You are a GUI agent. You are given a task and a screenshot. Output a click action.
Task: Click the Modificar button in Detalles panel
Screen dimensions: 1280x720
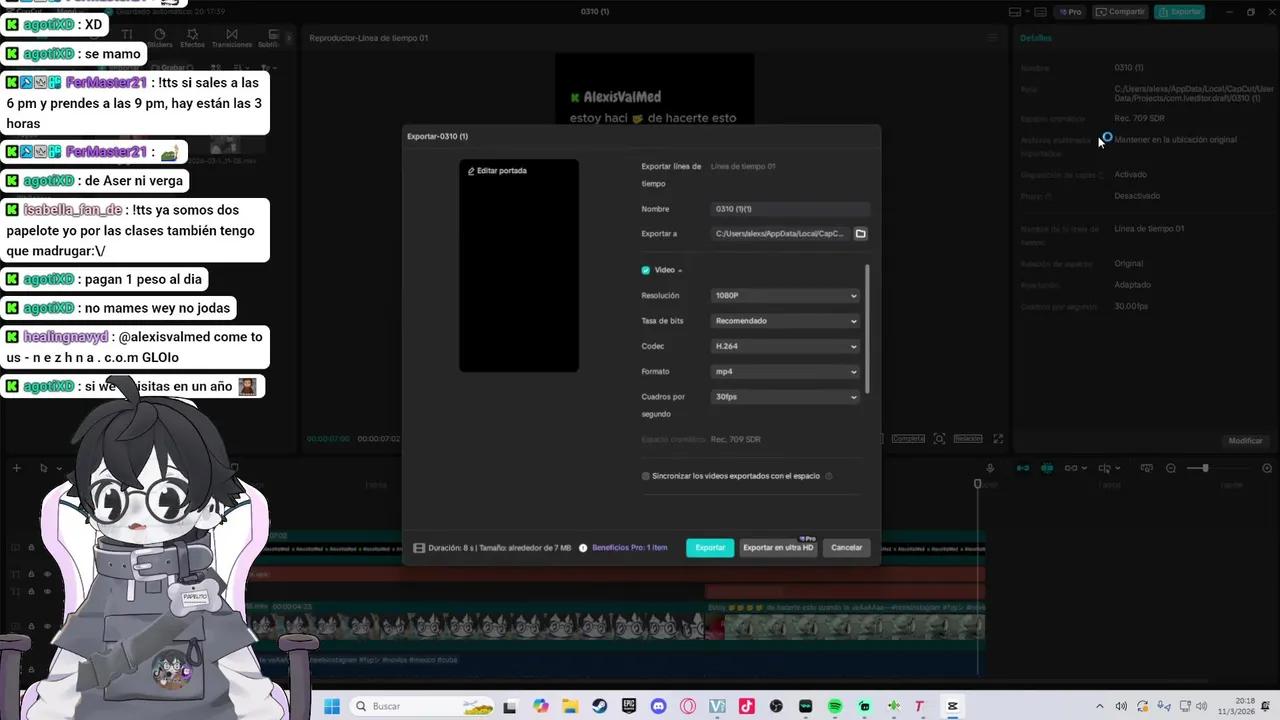[x=1245, y=441]
